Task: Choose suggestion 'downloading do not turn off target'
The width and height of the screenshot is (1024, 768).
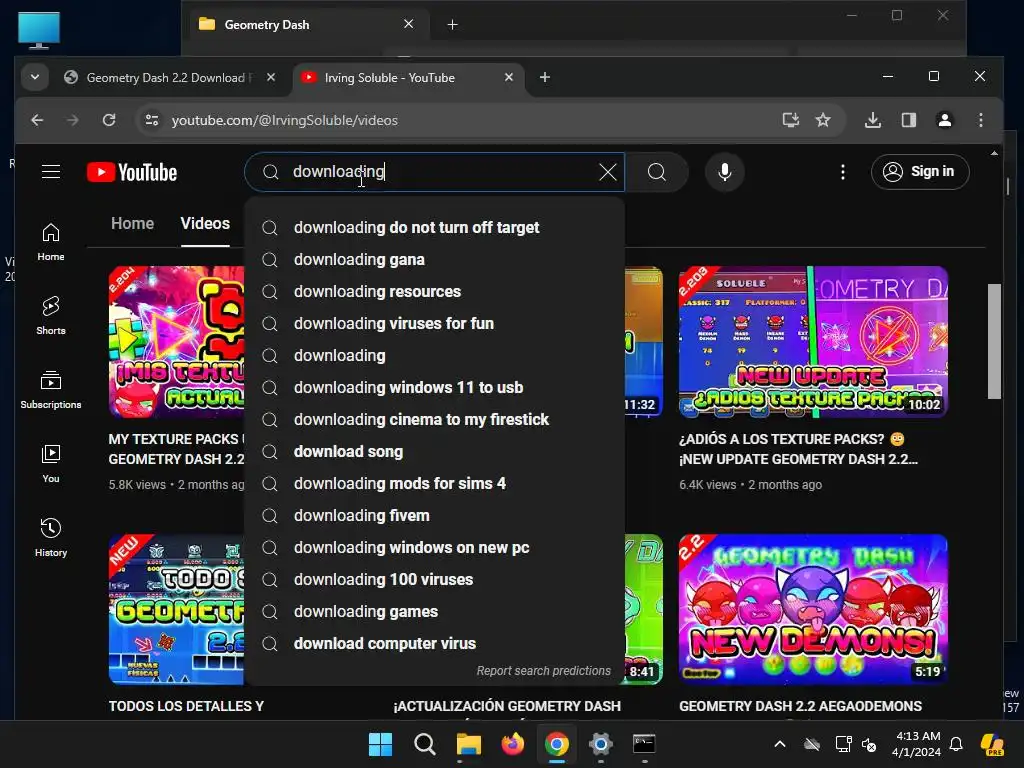Action: [x=435, y=227]
